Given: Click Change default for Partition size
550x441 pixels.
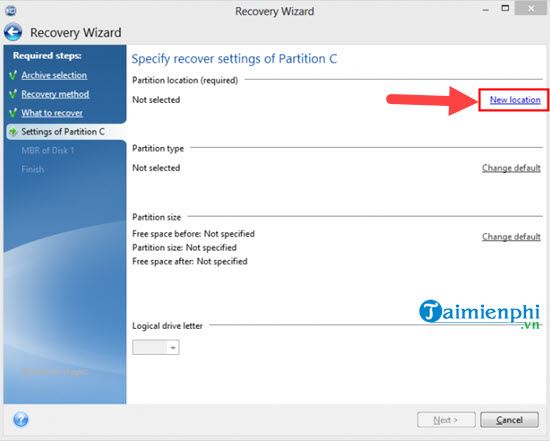Looking at the screenshot, I should coord(511,237).
